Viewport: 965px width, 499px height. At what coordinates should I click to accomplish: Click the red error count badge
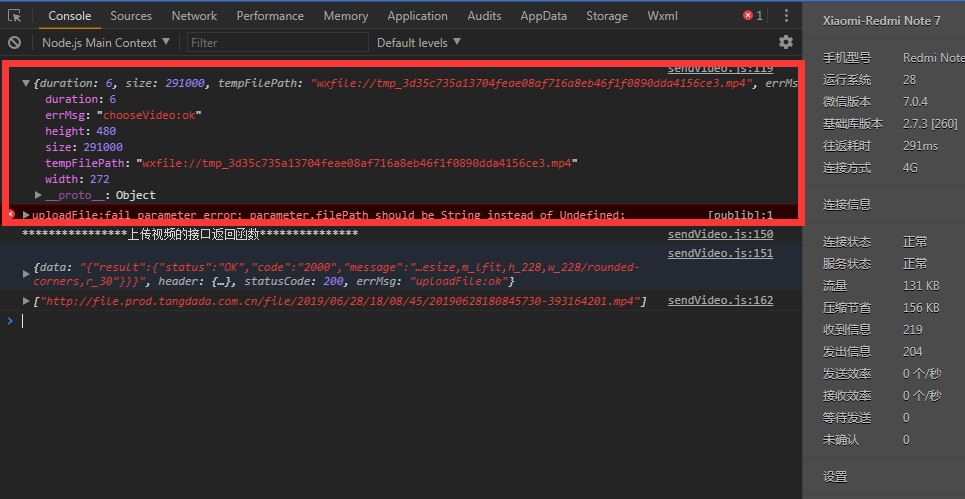tap(752, 16)
